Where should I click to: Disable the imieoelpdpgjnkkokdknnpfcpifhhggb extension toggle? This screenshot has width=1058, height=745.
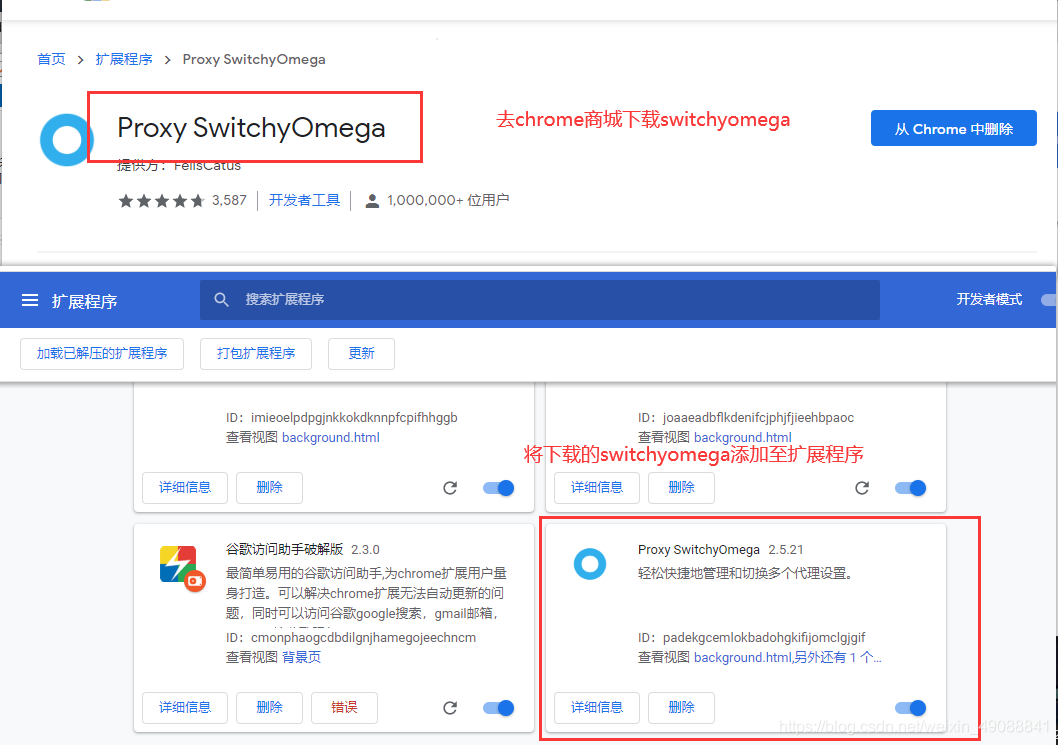coord(499,488)
